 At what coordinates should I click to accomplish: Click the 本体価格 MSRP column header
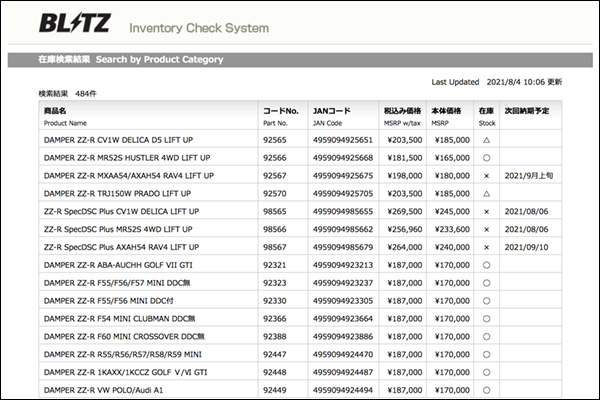coord(450,116)
